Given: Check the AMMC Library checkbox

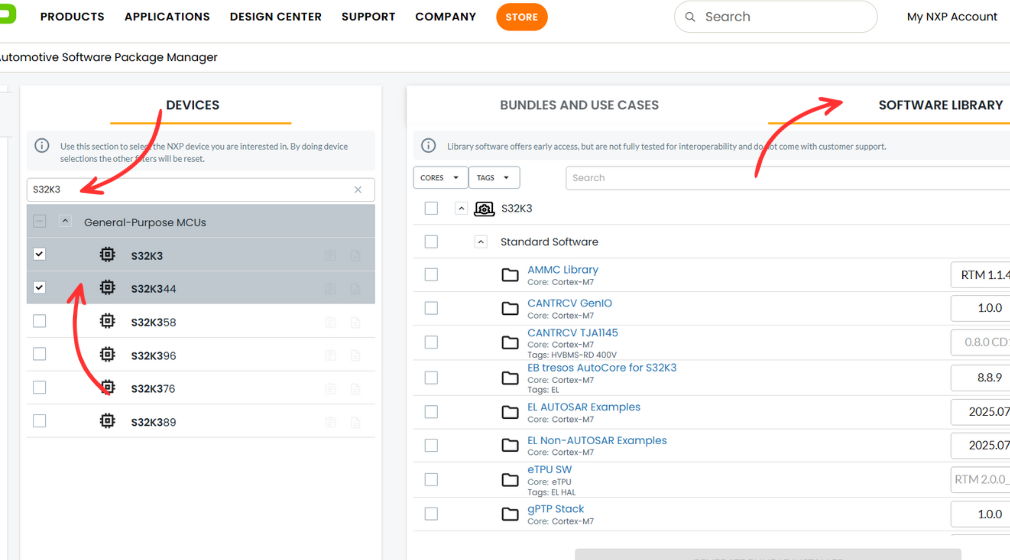Looking at the screenshot, I should (432, 275).
